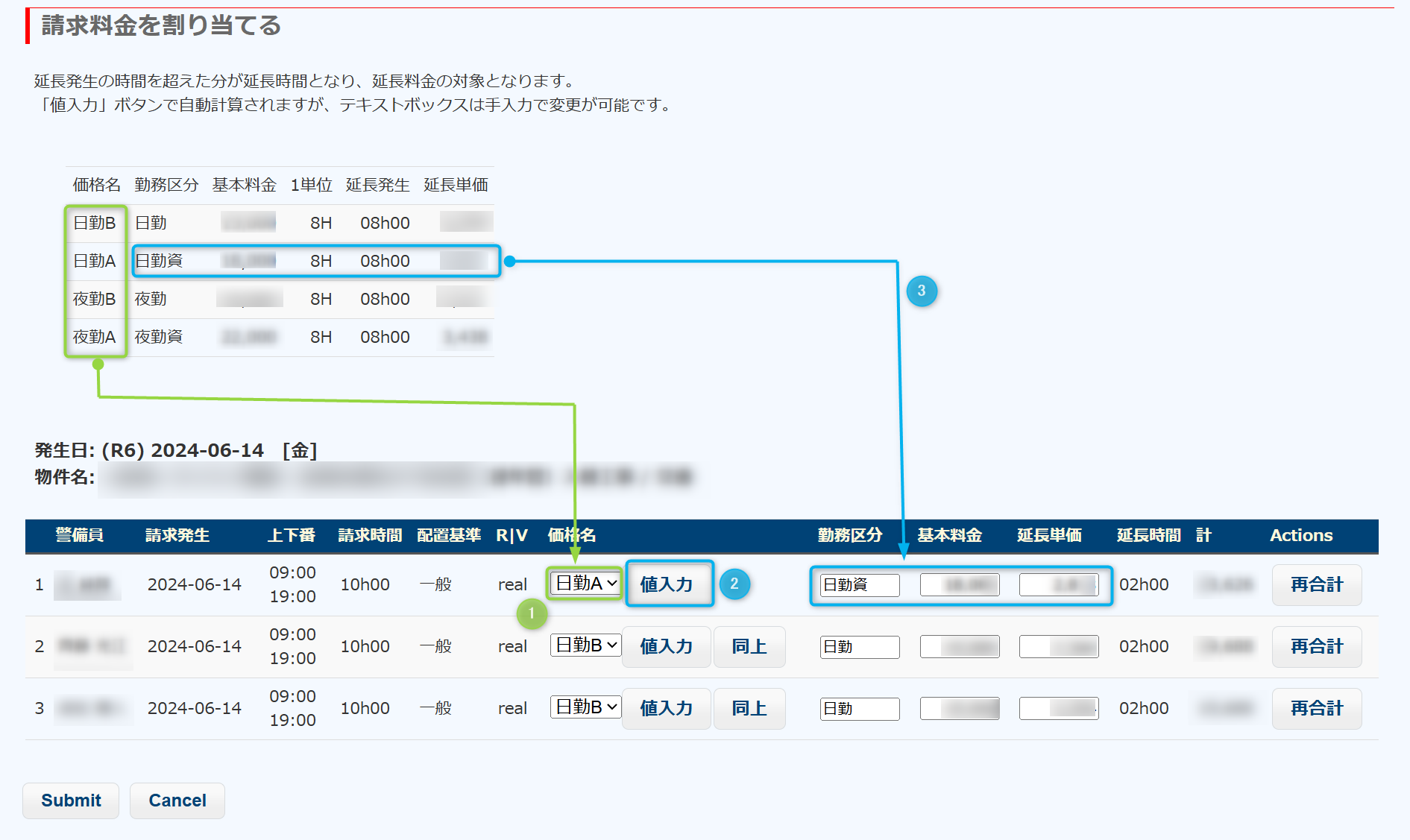The height and width of the screenshot is (840, 1410).
Task: Open the 日勤A price name dropdown
Action: pos(586,583)
